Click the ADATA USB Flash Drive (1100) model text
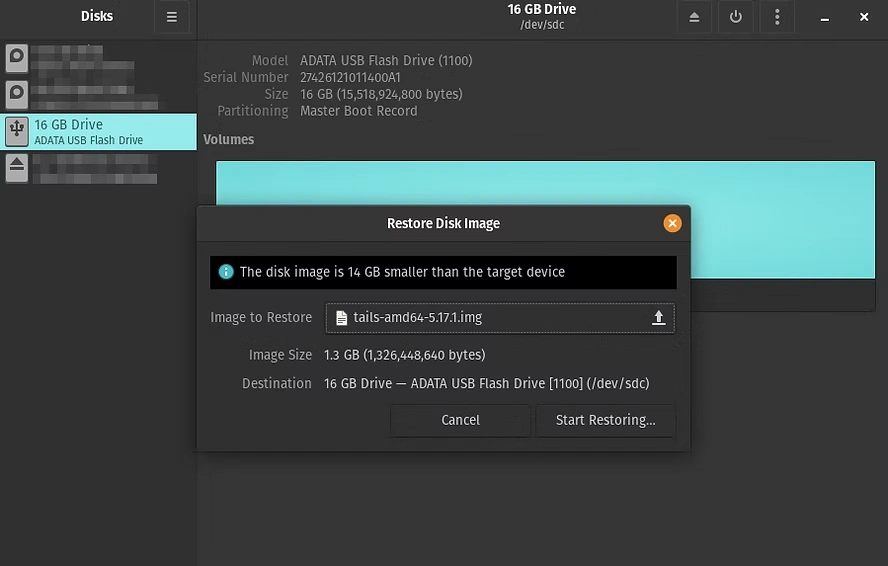The width and height of the screenshot is (888, 566). click(386, 61)
